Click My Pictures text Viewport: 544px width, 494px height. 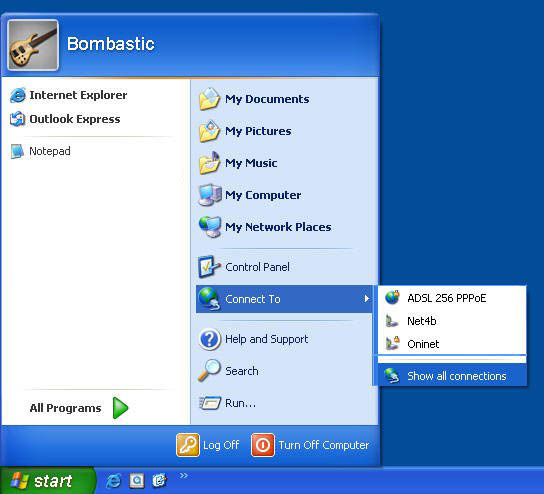(258, 131)
